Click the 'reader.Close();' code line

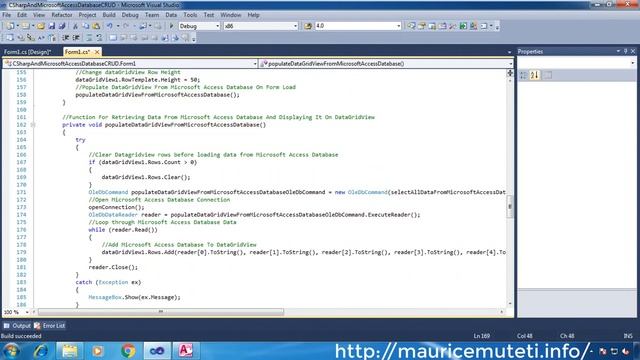(x=113, y=267)
